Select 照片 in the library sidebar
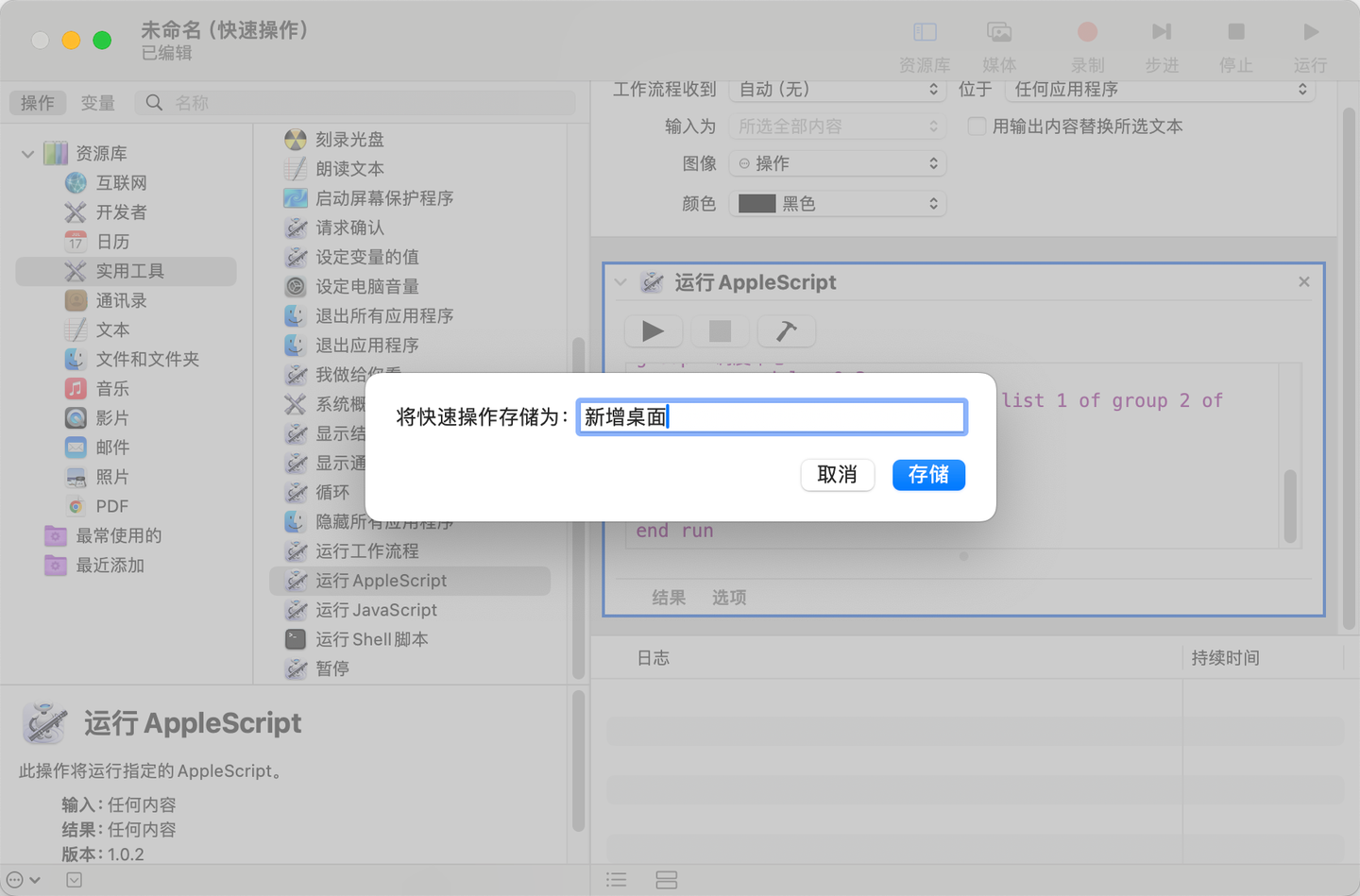 pyautogui.click(x=112, y=477)
